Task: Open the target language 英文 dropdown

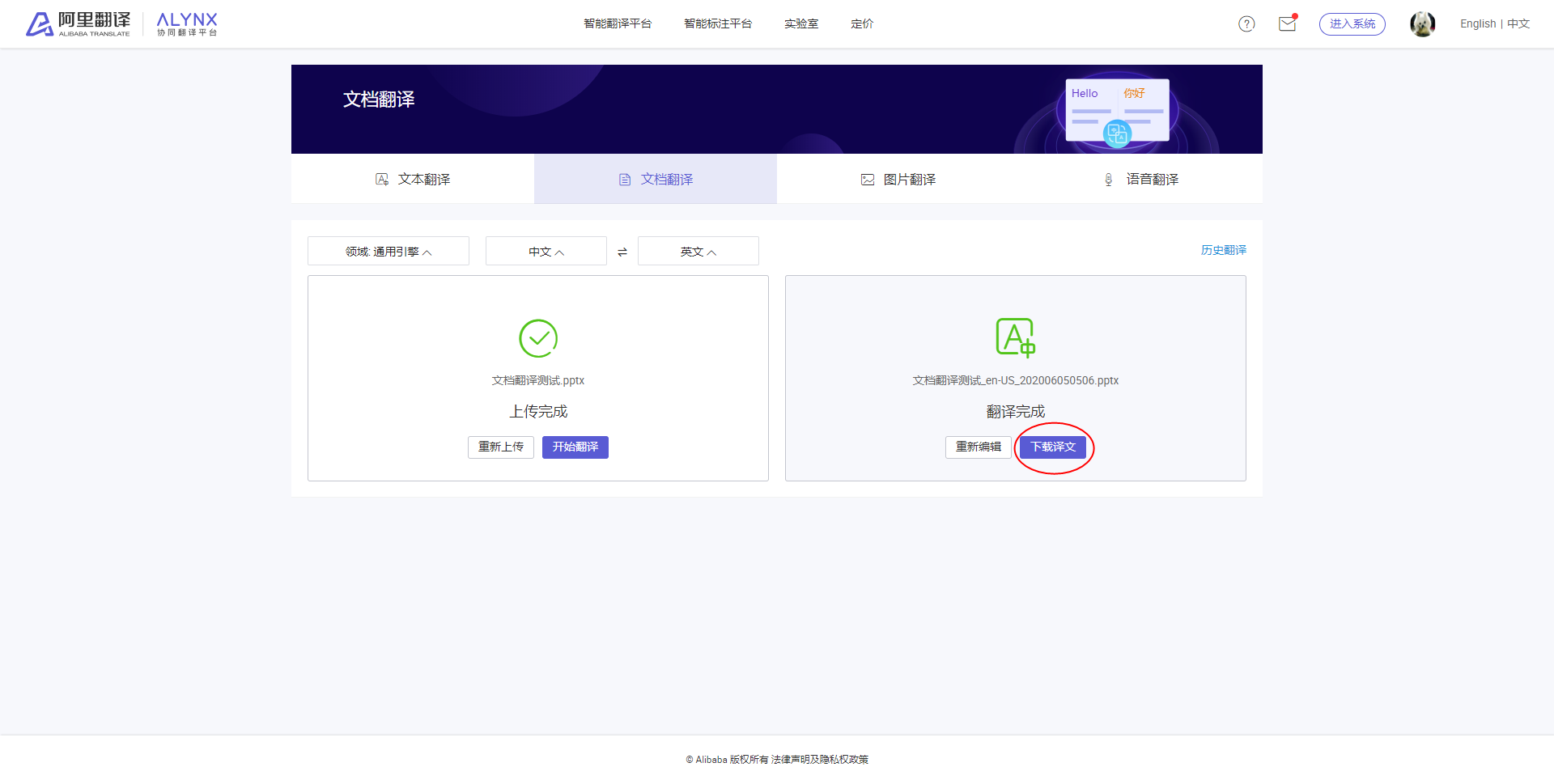Action: 698,251
